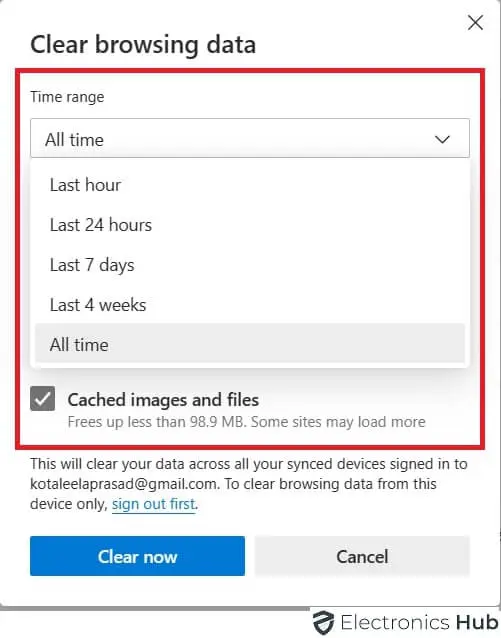Open the sign out first link
501x638 pixels.
tap(154, 504)
